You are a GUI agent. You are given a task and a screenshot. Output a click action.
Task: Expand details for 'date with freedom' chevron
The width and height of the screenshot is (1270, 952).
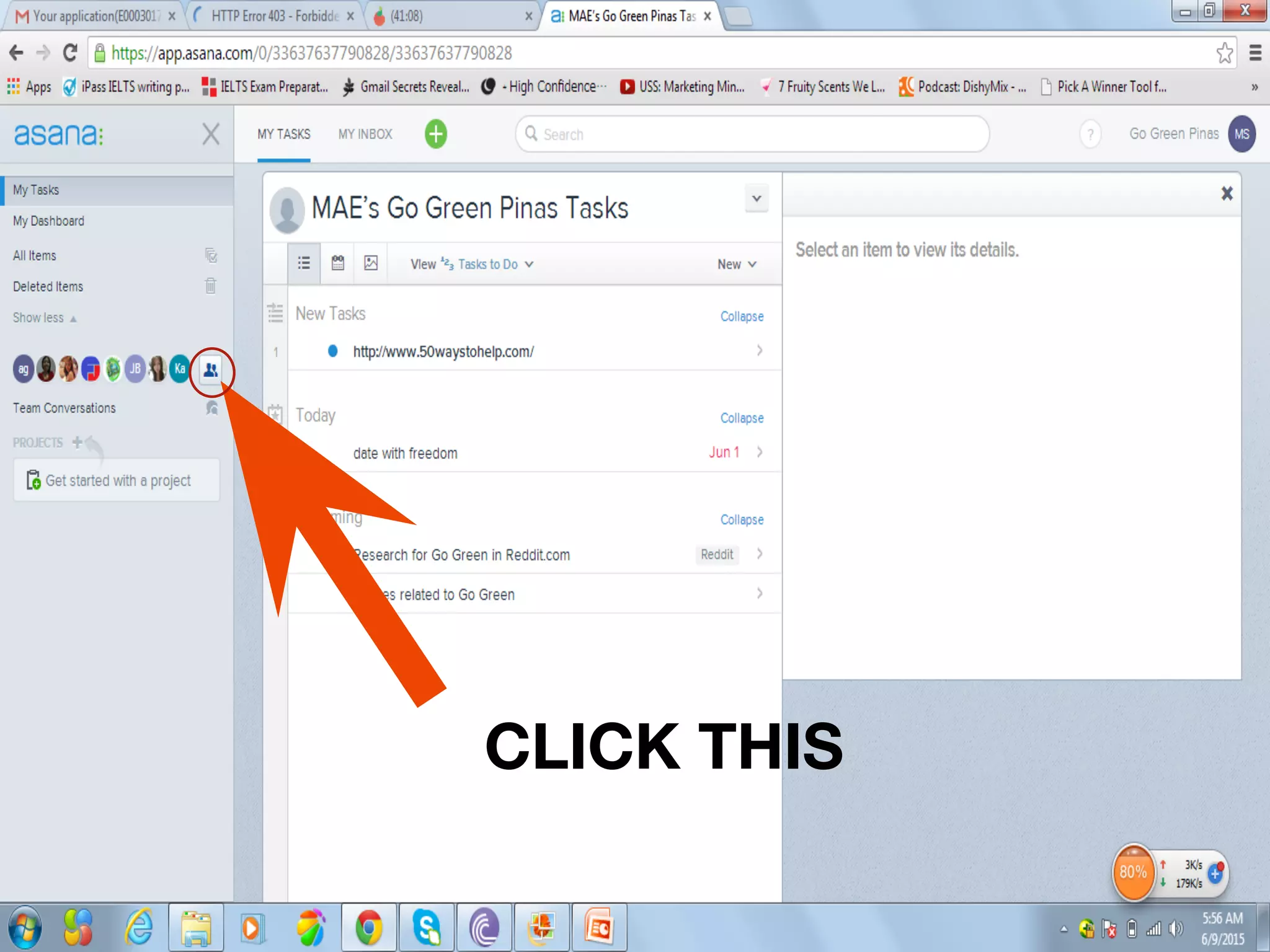click(760, 452)
